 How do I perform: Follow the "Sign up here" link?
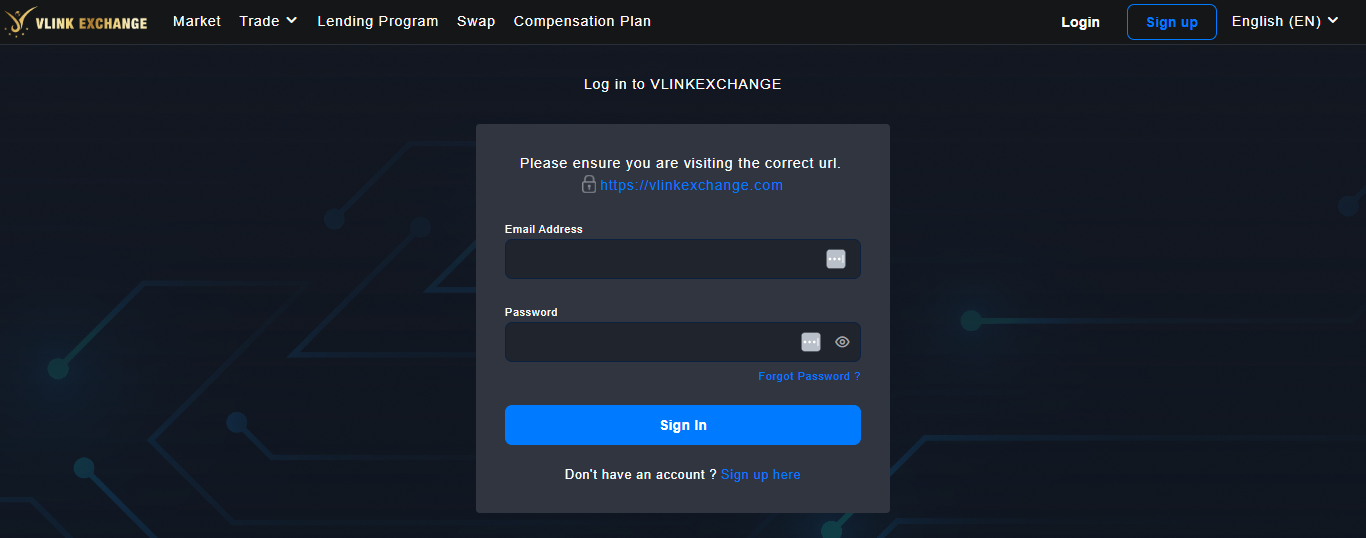click(760, 475)
